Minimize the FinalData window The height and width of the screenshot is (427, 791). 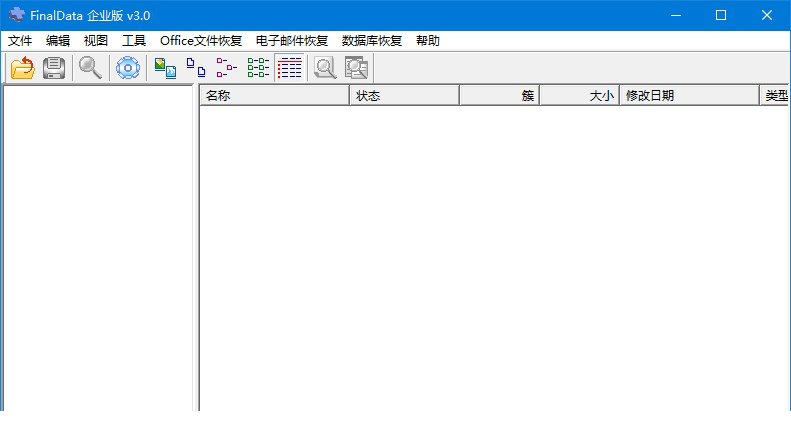[676, 15]
